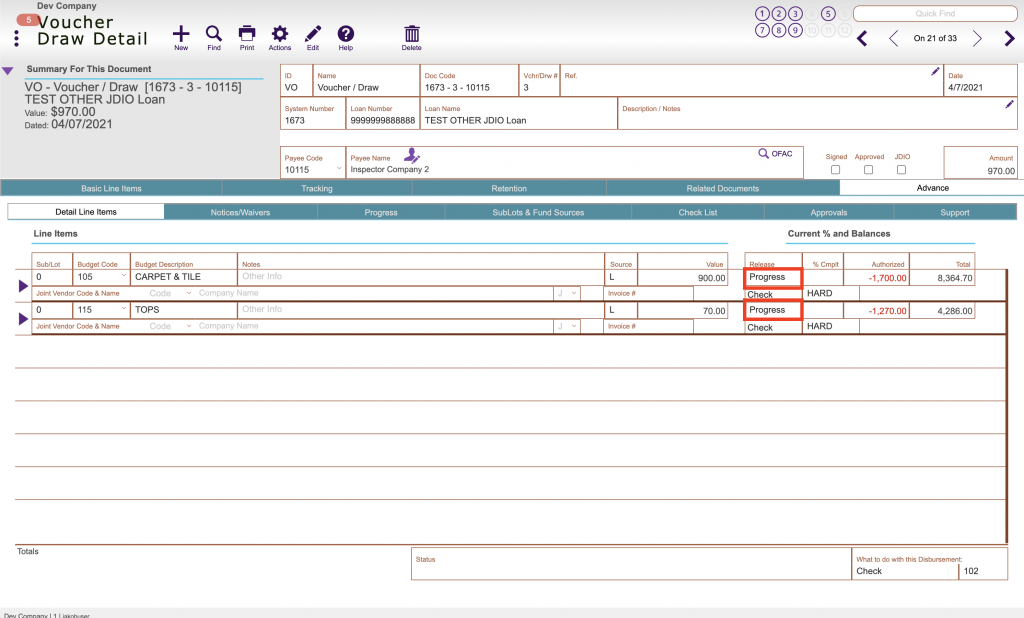Jump to last record with bold right arrow
The image size is (1024, 618).
[x=1009, y=39]
